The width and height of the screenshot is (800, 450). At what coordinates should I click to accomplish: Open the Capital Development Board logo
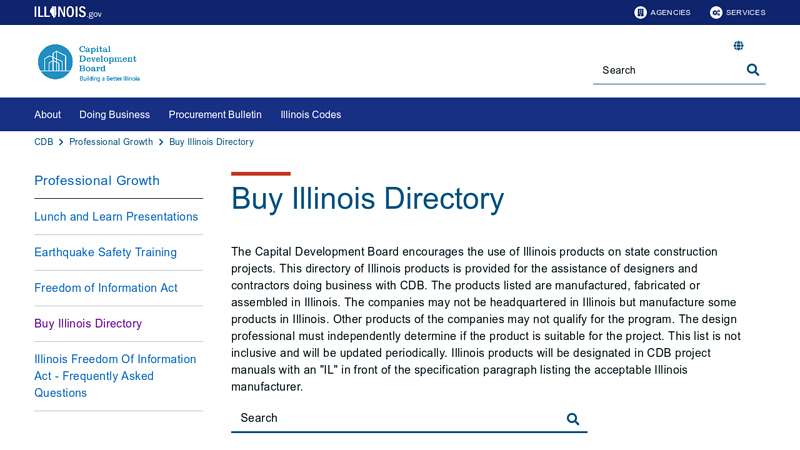pos(88,62)
